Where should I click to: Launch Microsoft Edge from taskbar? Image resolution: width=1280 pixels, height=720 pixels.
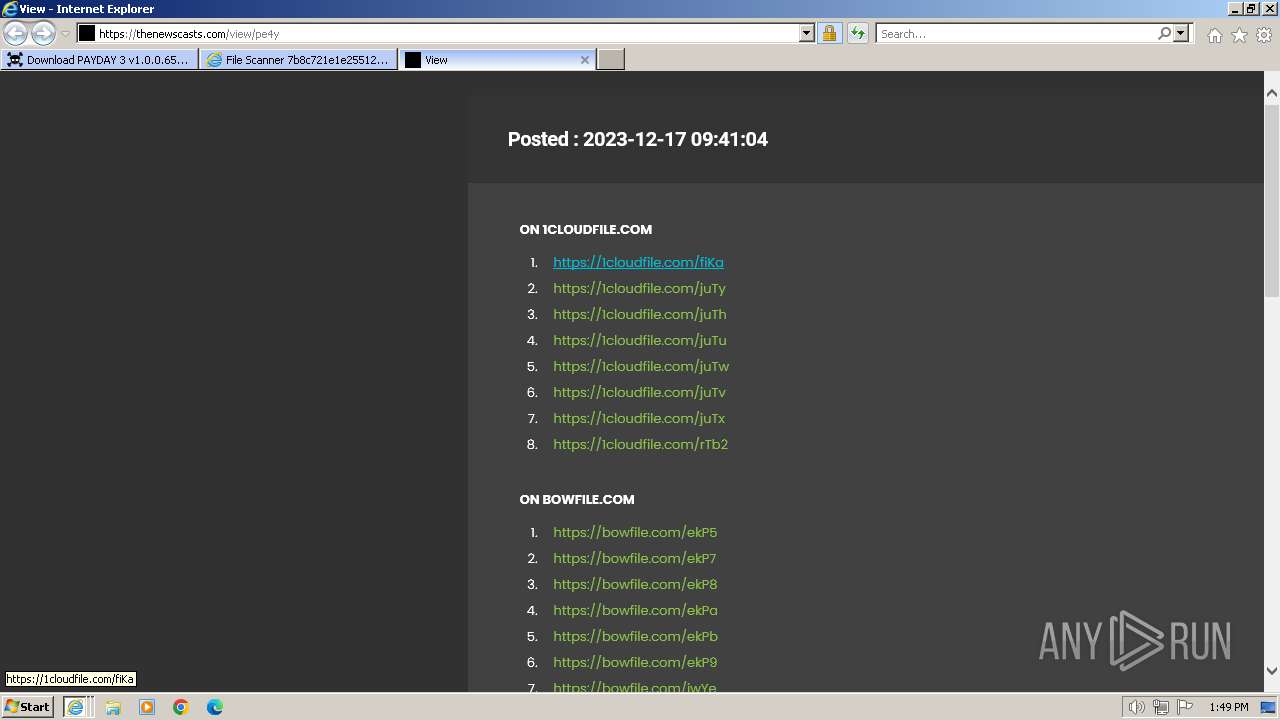(x=215, y=707)
